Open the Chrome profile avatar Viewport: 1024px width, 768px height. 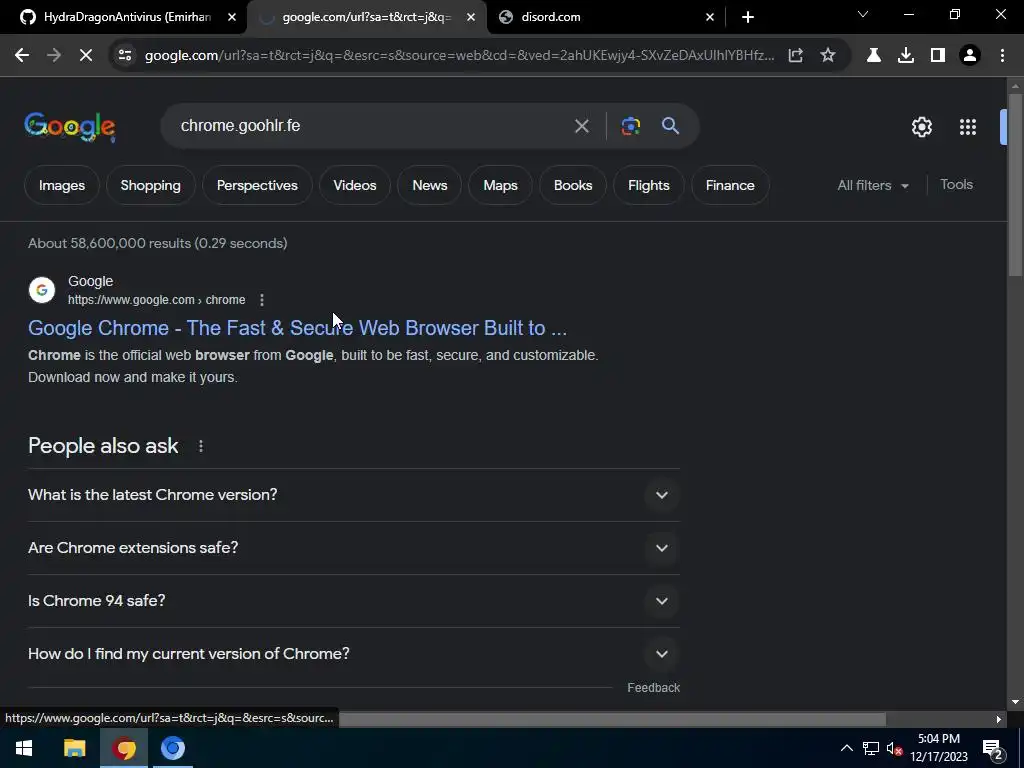tap(970, 56)
